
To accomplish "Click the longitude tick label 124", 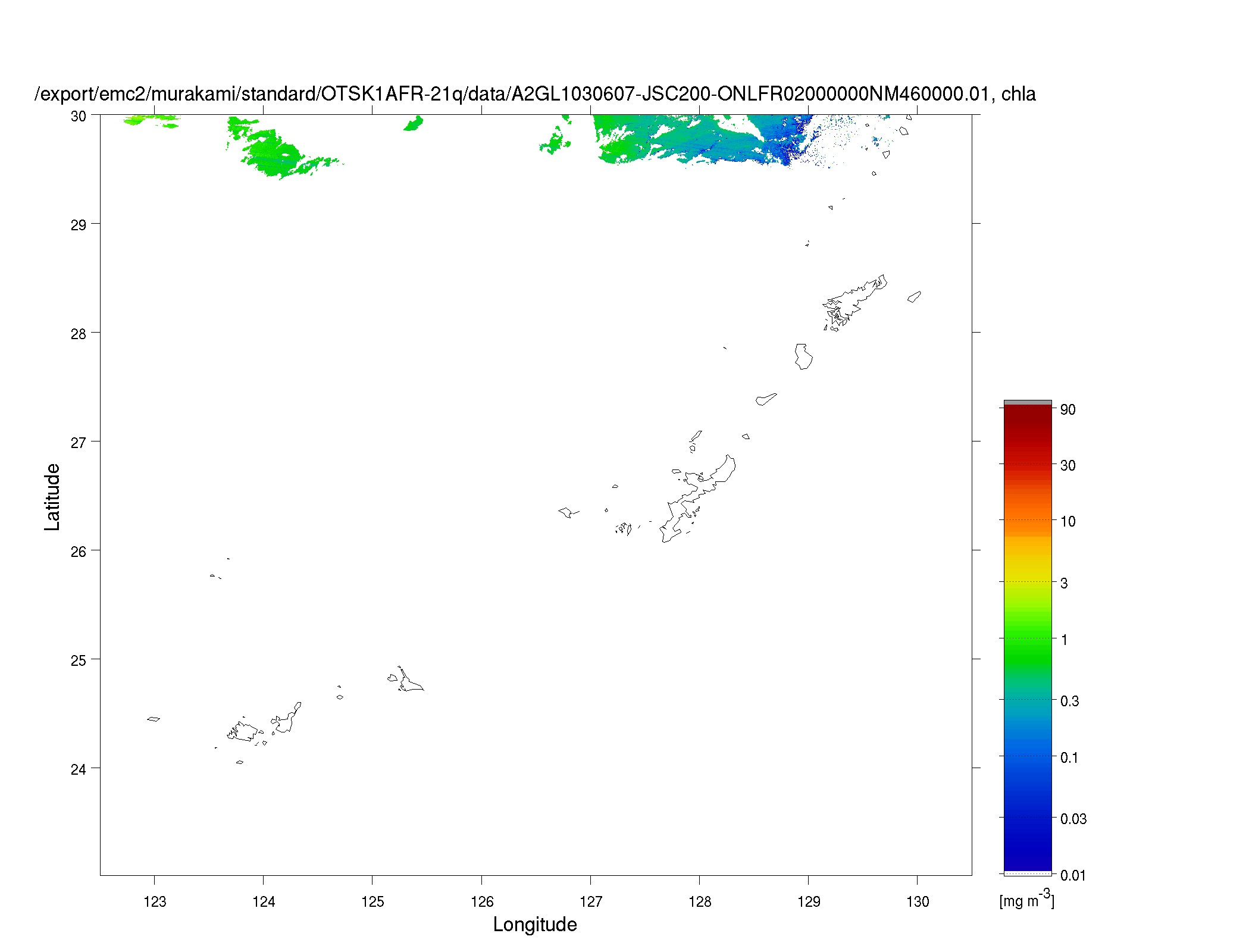I will point(264,902).
